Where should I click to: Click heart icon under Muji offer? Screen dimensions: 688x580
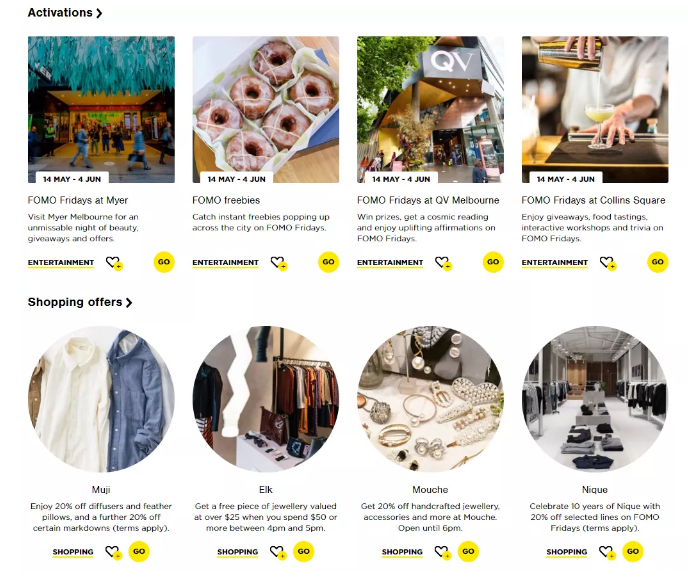(113, 552)
